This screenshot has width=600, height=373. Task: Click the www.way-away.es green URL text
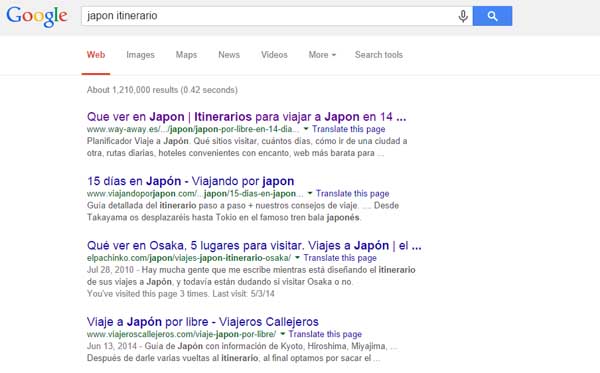[x=193, y=129]
